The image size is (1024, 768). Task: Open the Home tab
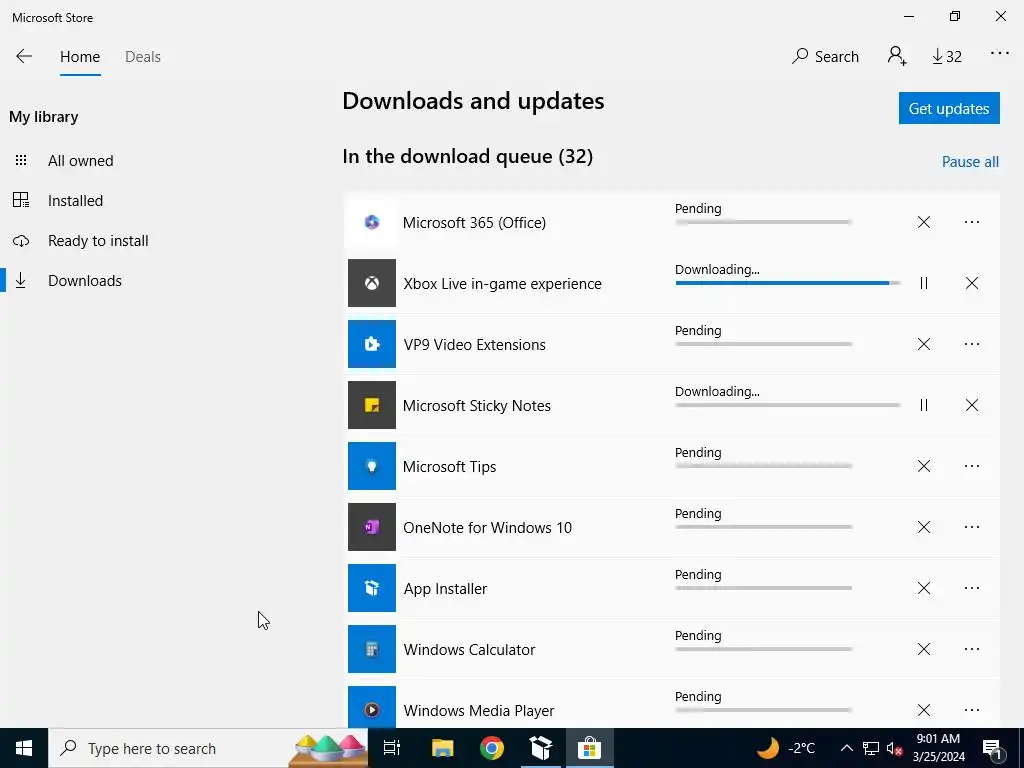point(80,57)
